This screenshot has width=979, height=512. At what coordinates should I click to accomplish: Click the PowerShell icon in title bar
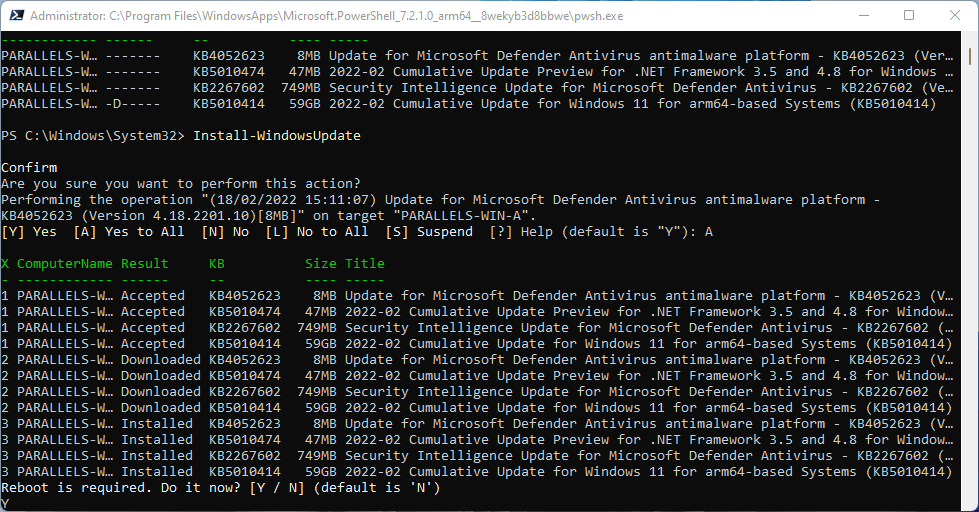point(16,16)
